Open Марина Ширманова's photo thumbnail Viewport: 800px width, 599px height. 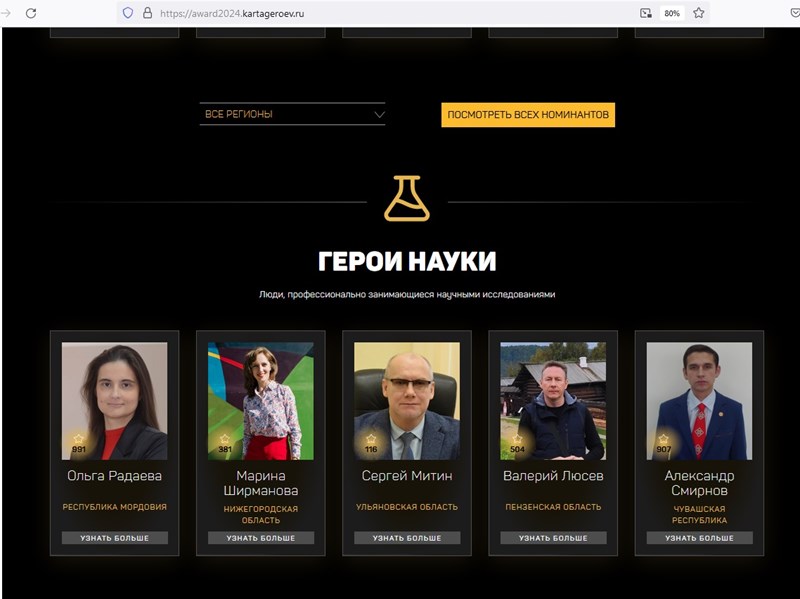pyautogui.click(x=261, y=401)
